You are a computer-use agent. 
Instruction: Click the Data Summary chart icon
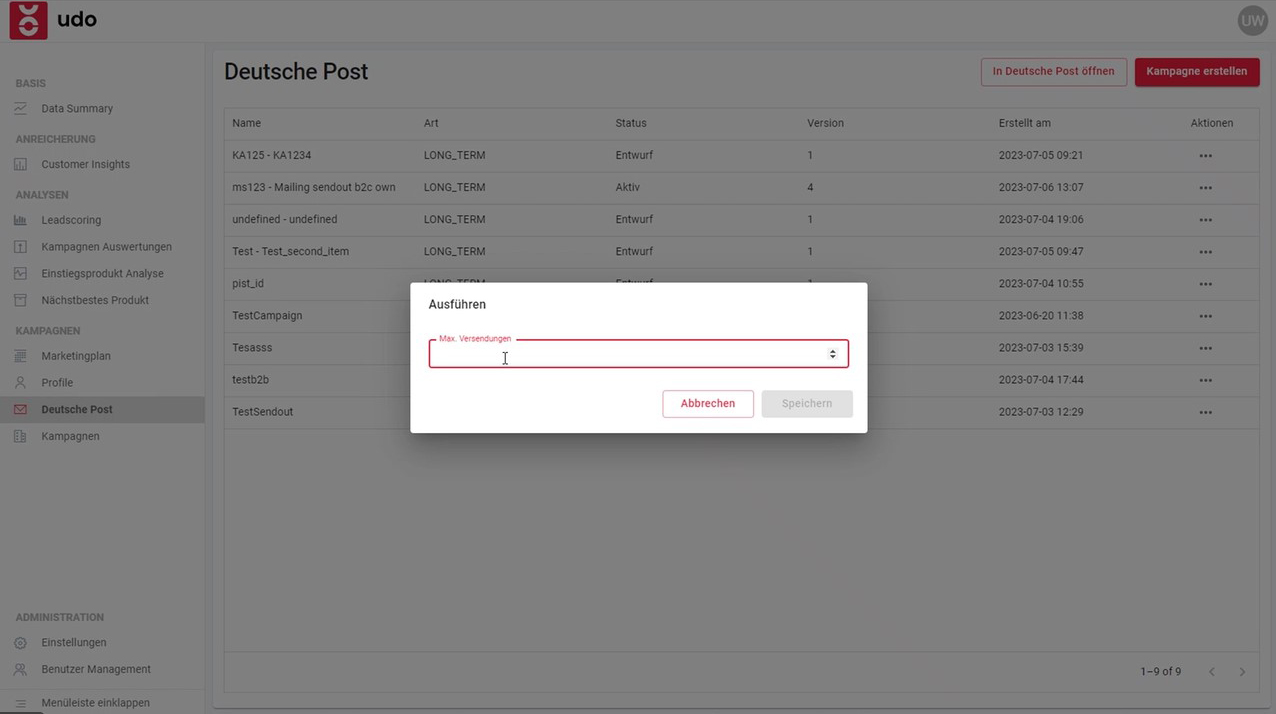click(x=20, y=108)
